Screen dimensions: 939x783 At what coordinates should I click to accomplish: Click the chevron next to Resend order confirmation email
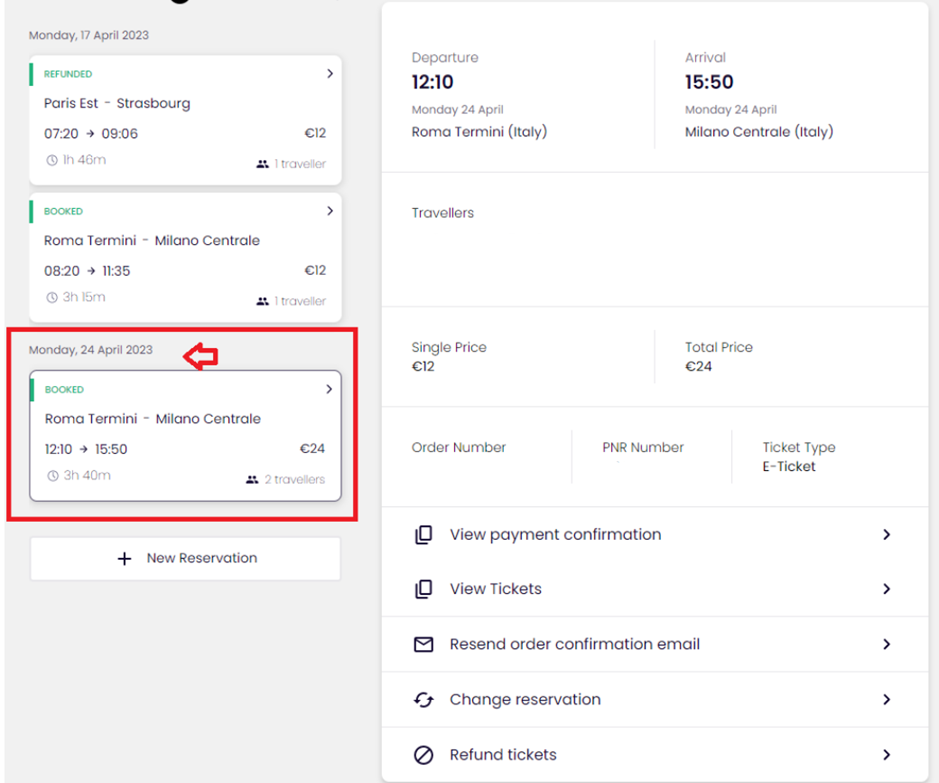887,644
